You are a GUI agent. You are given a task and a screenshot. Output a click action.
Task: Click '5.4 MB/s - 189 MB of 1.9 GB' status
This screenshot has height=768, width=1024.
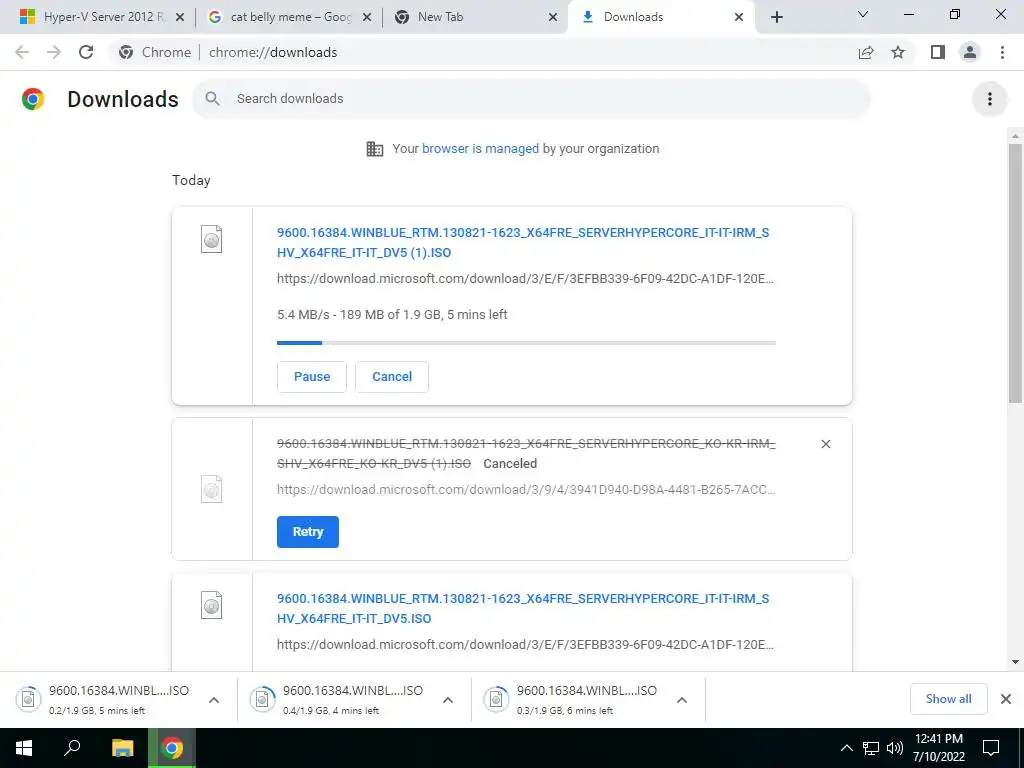click(x=392, y=314)
